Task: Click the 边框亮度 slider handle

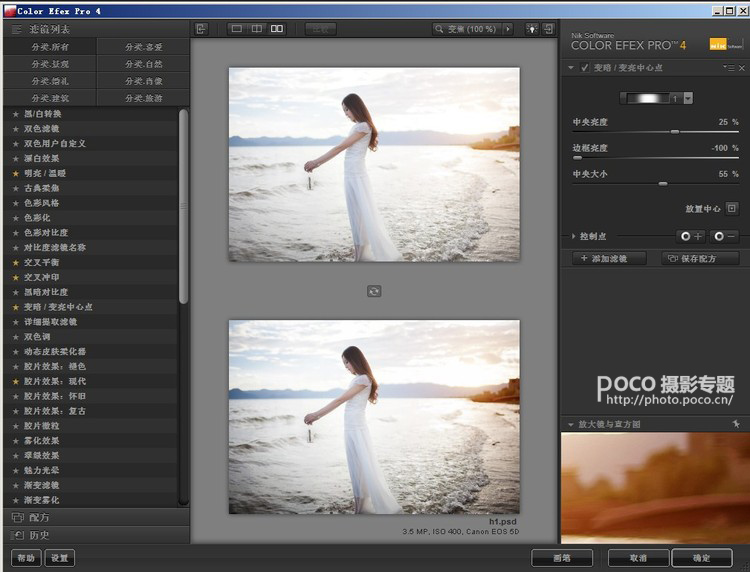Action: [577, 157]
